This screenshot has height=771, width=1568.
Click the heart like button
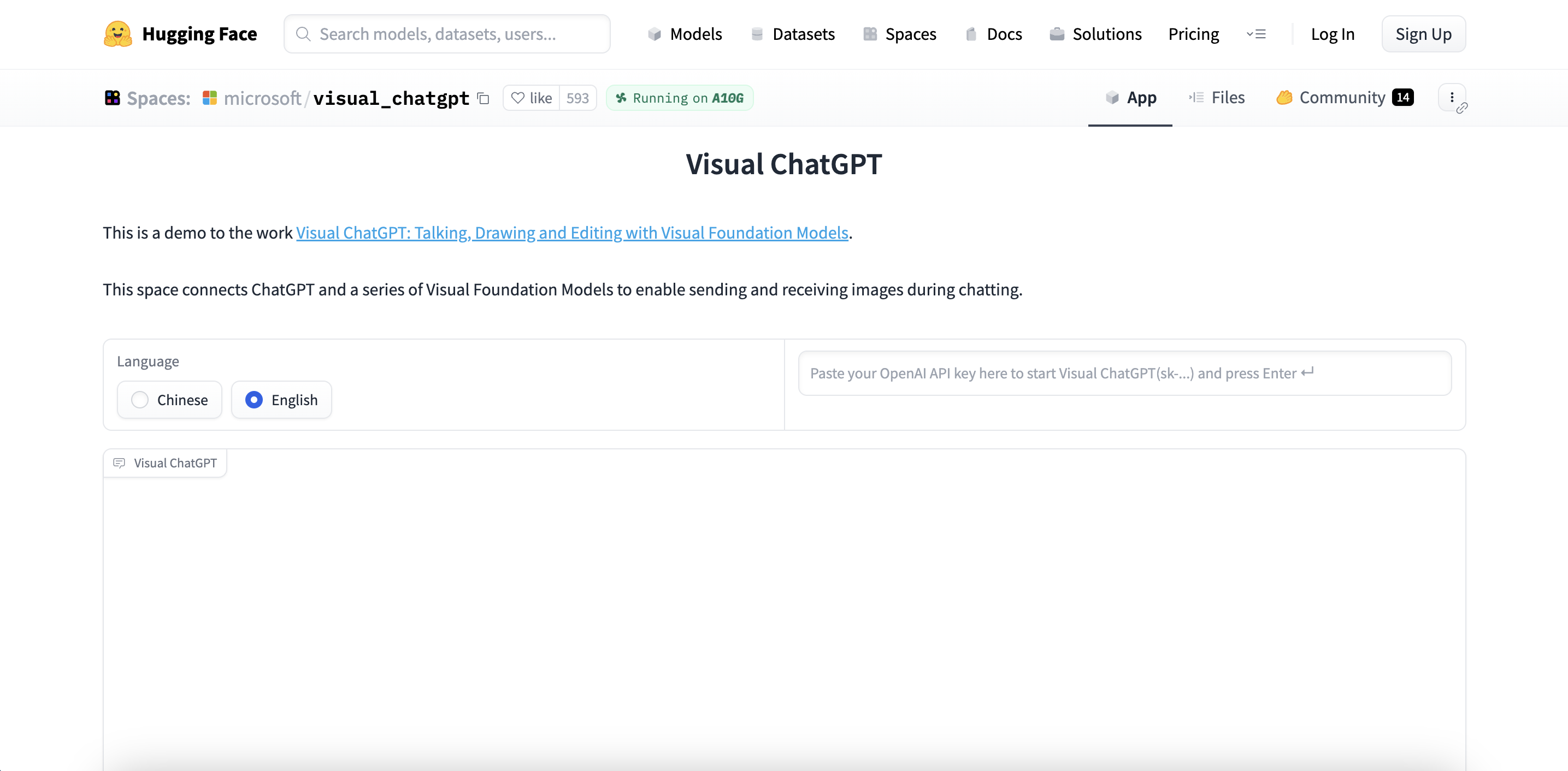532,98
